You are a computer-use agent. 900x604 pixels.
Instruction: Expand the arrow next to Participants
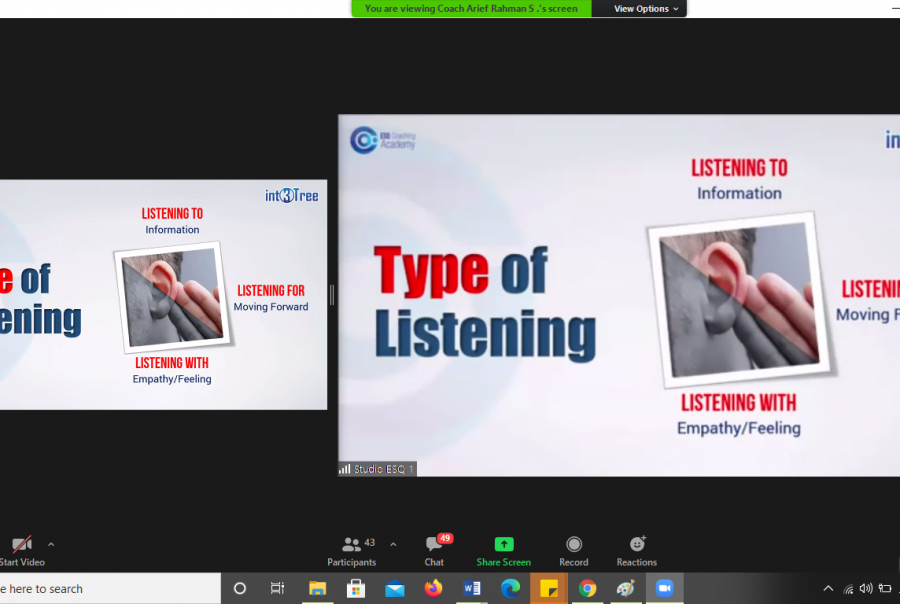(x=393, y=545)
